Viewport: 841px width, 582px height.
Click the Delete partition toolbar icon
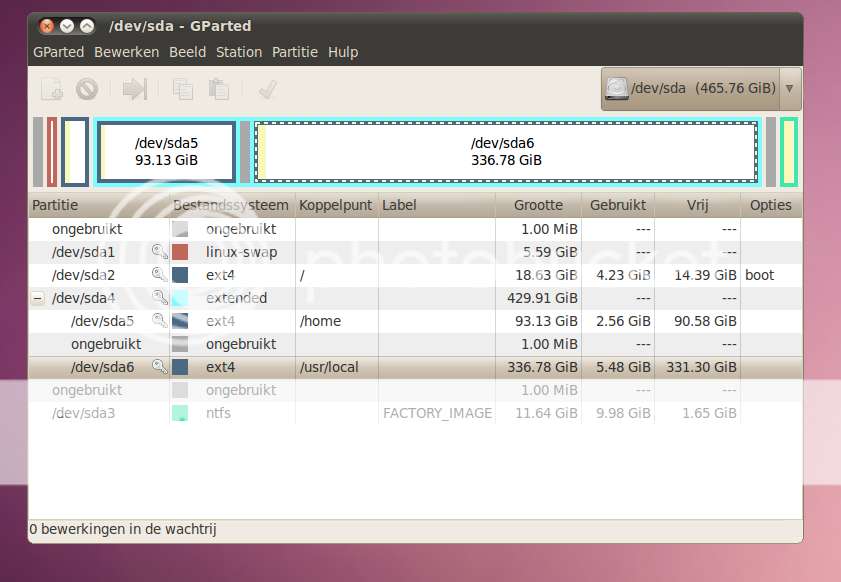[87, 90]
